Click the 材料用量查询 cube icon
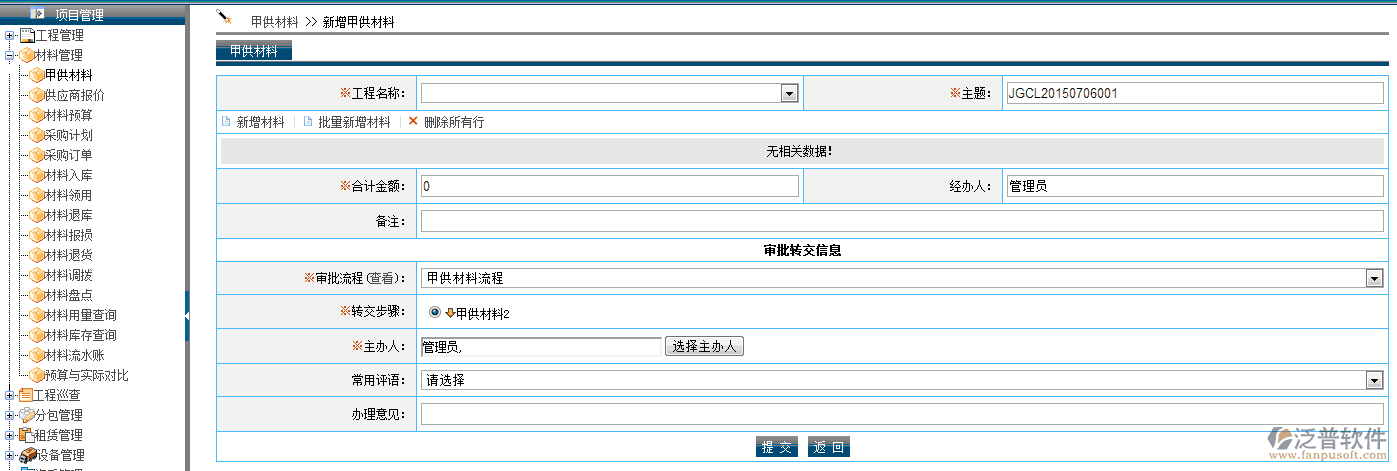1397x471 pixels. (x=37, y=315)
